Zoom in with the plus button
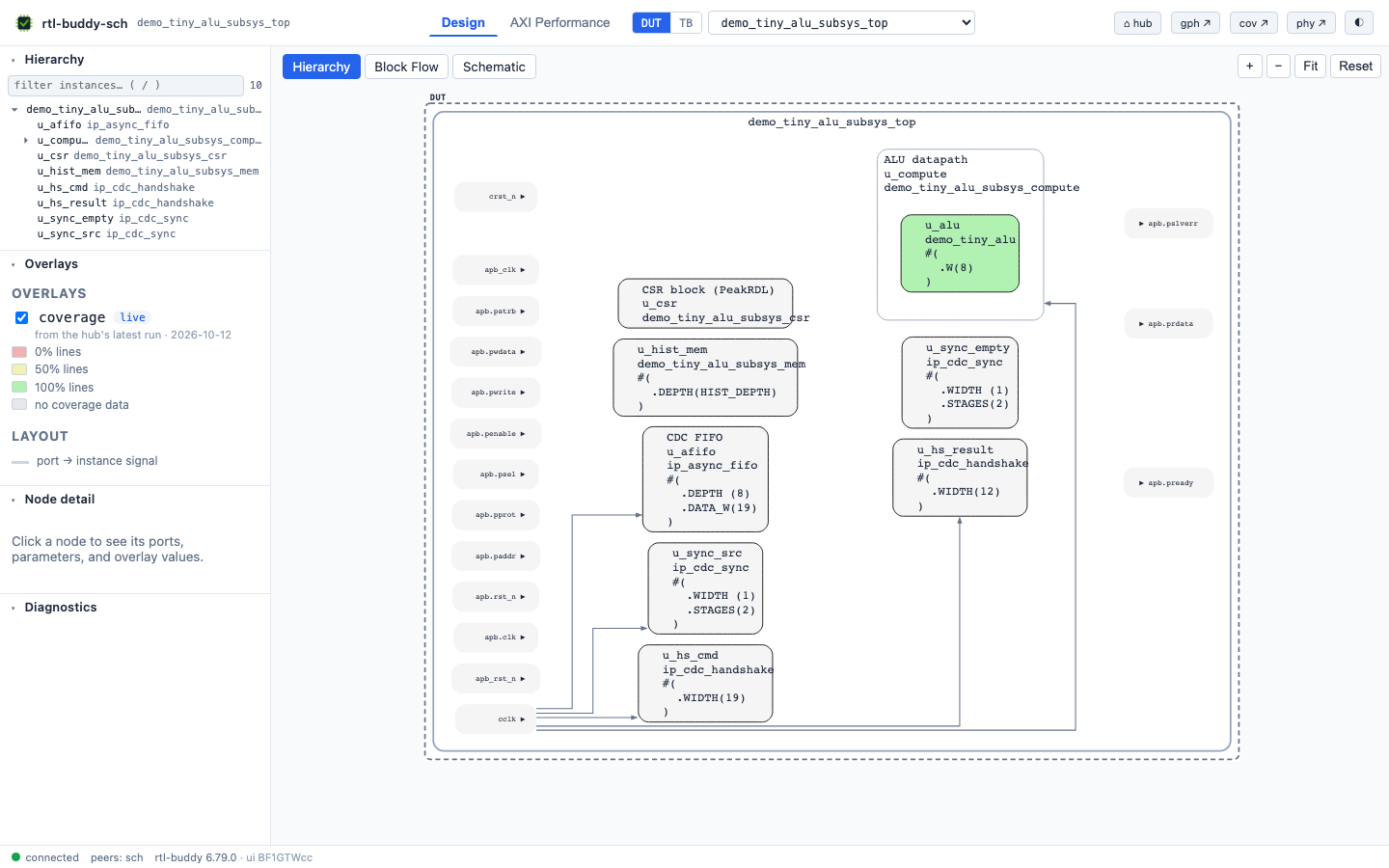 (1249, 67)
